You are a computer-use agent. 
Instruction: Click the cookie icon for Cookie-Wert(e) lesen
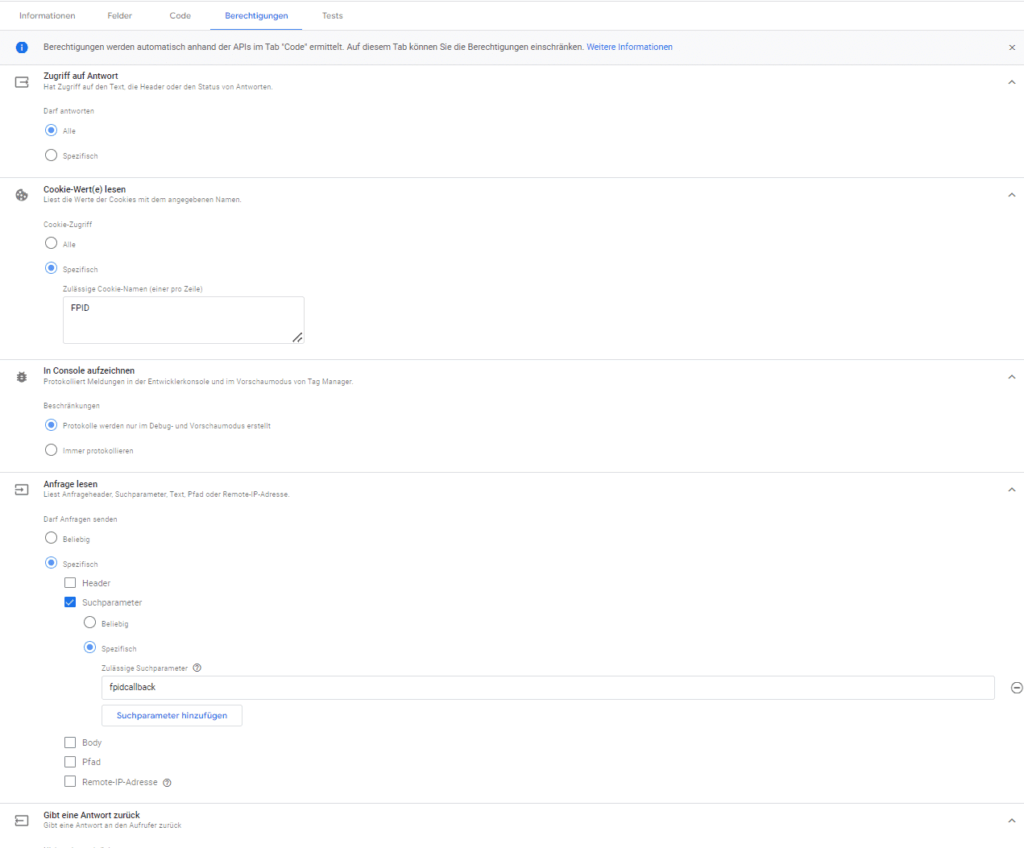point(22,195)
